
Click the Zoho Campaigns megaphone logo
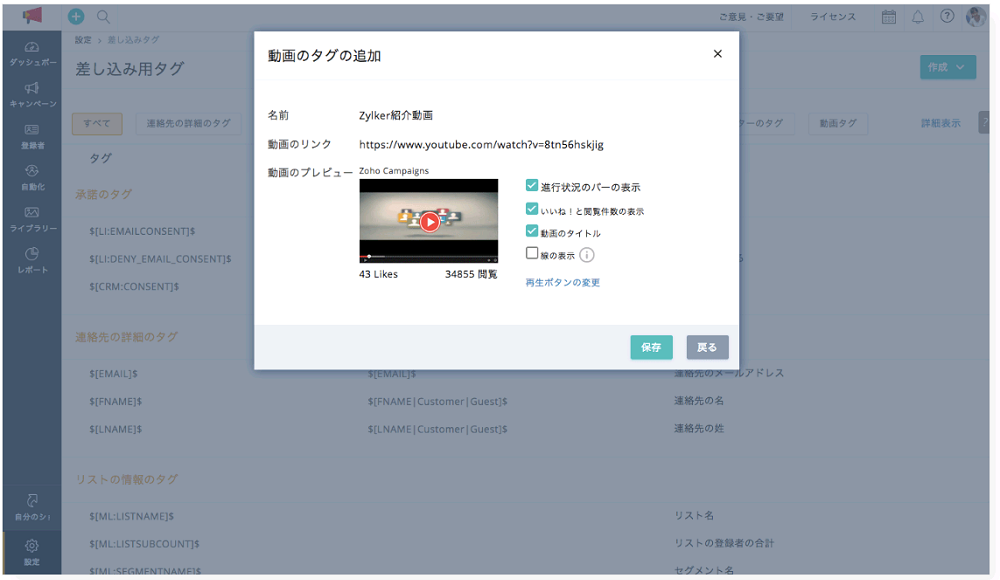[x=32, y=15]
